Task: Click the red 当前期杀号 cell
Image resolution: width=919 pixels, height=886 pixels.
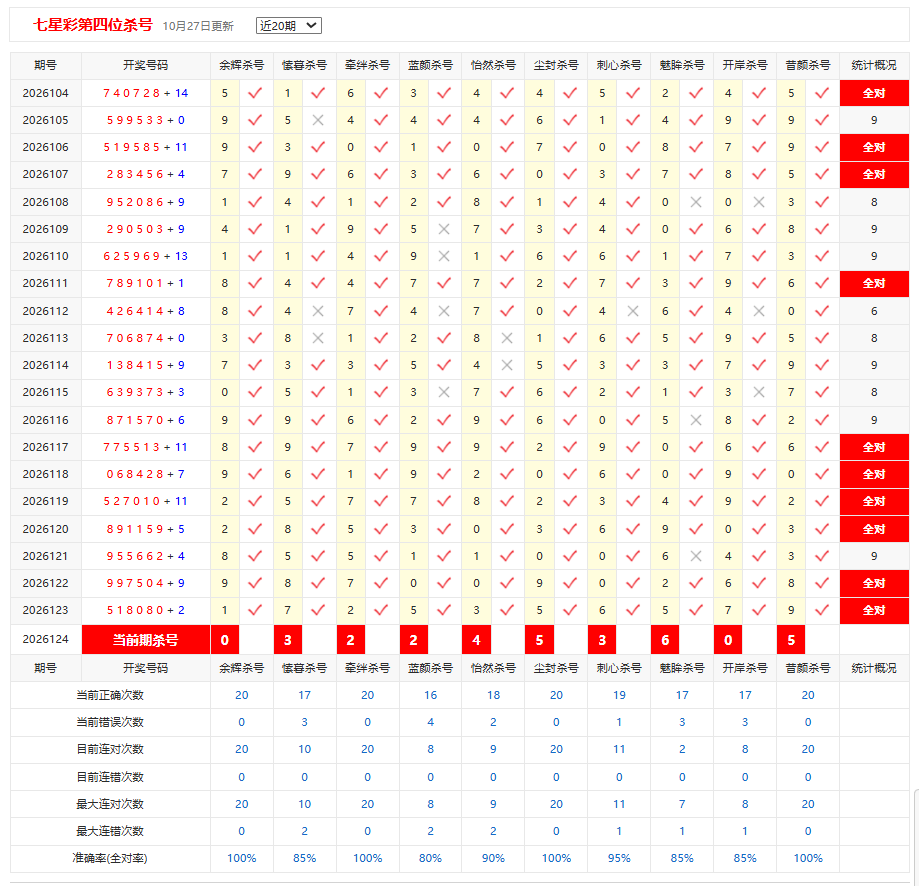Action: pyautogui.click(x=146, y=640)
